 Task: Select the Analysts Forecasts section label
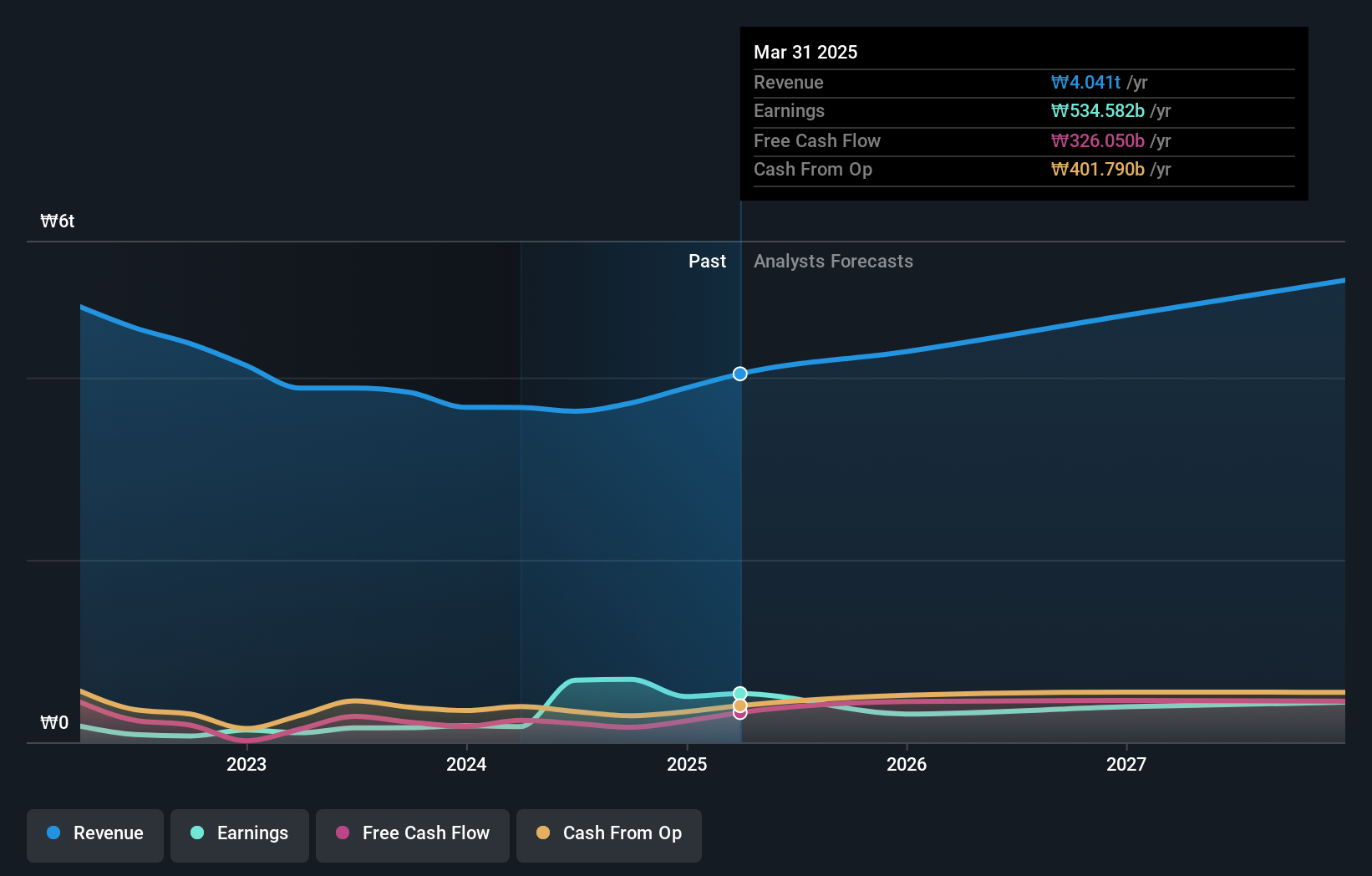[832, 261]
